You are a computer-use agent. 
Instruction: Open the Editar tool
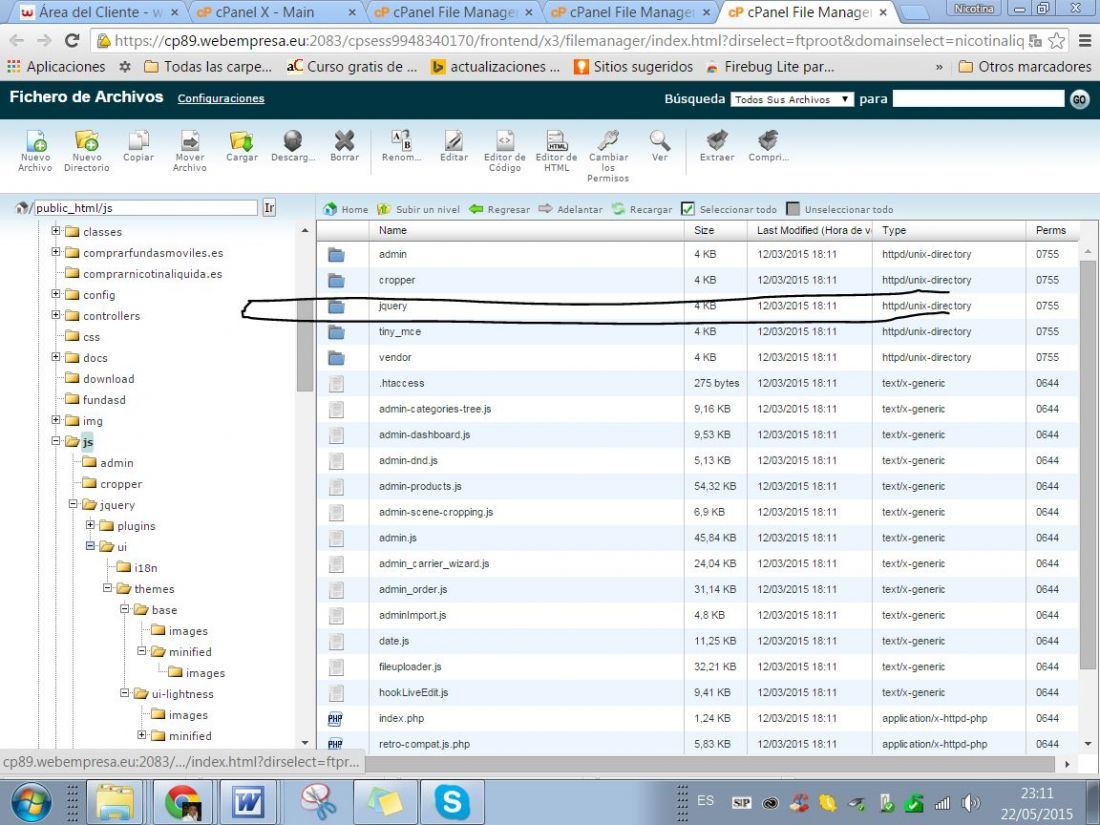pyautogui.click(x=454, y=146)
